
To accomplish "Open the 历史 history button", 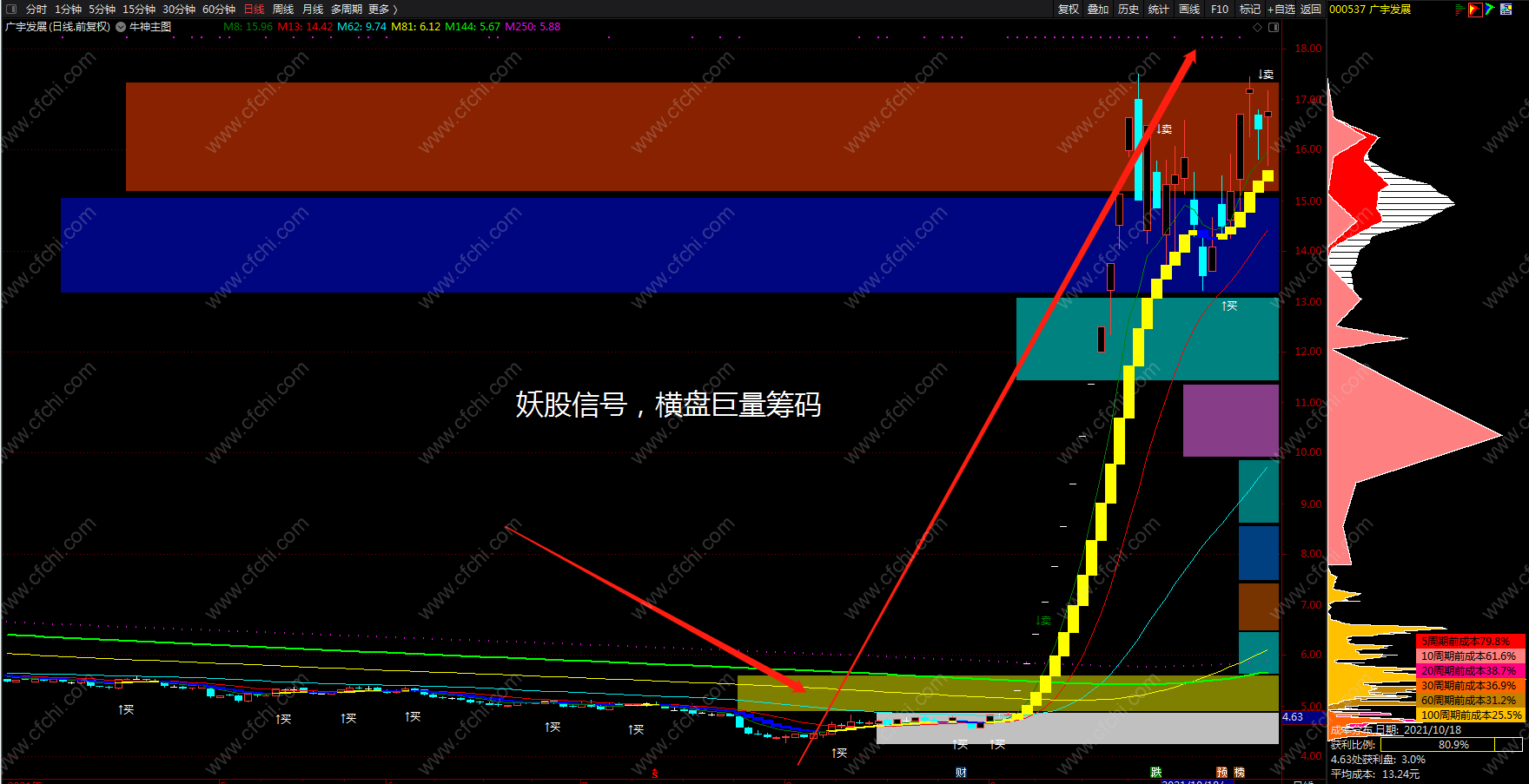I will pyautogui.click(x=1129, y=10).
